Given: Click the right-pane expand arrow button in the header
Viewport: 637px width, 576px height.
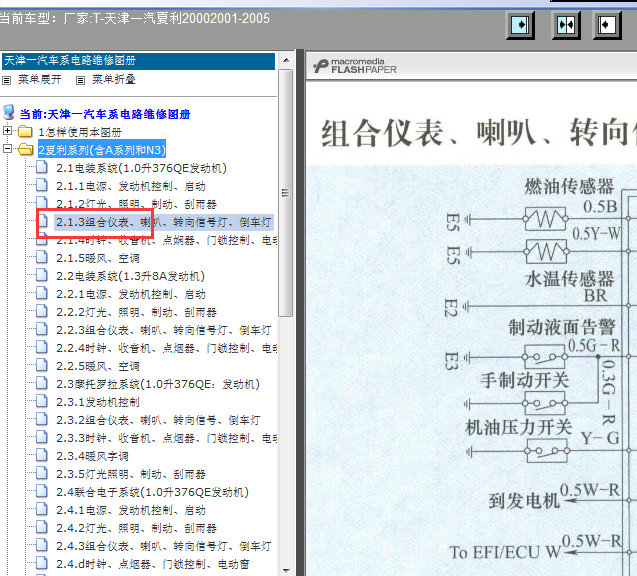Looking at the screenshot, I should pyautogui.click(x=607, y=25).
